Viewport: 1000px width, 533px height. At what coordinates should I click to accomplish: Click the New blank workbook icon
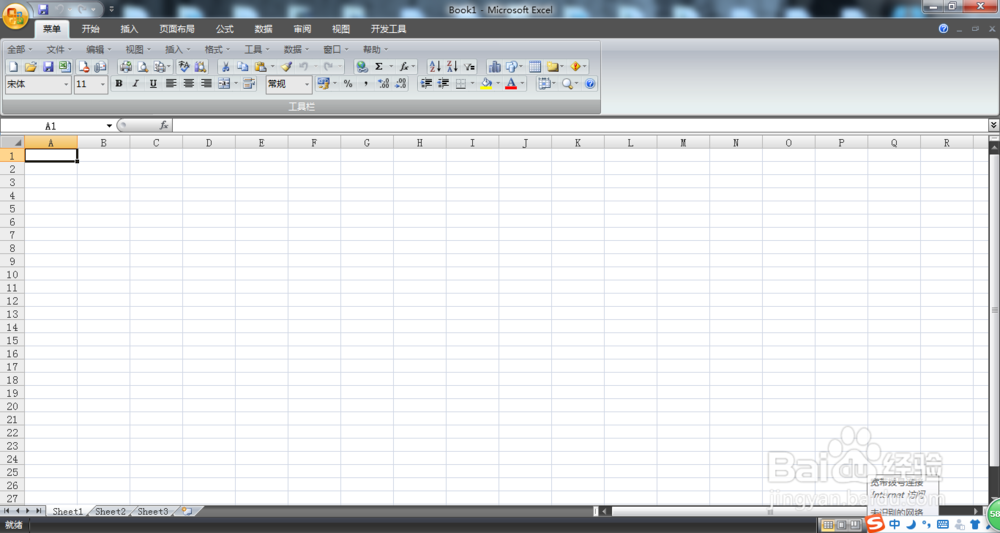pos(13,66)
